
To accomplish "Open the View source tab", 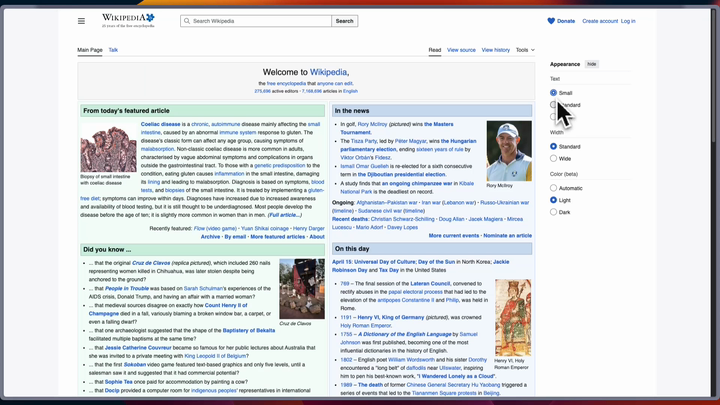I will 461,50.
